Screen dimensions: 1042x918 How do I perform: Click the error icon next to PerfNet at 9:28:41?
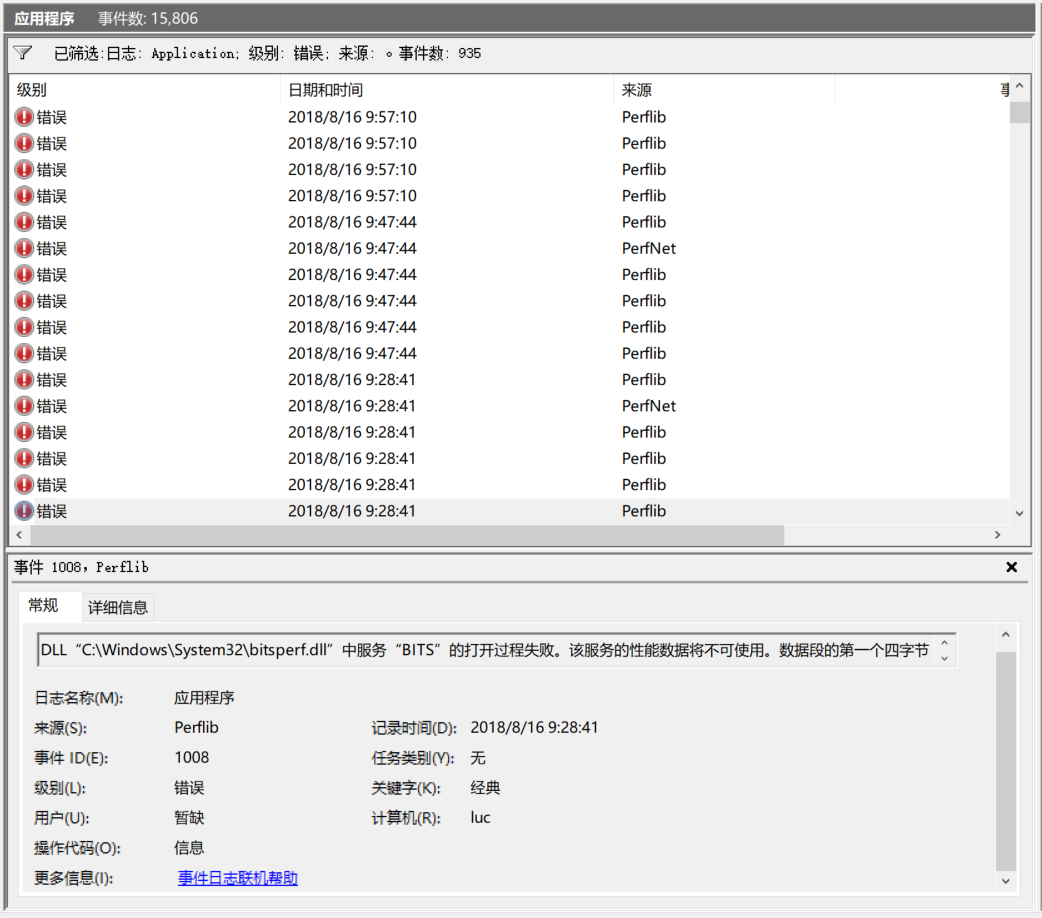pos(22,406)
